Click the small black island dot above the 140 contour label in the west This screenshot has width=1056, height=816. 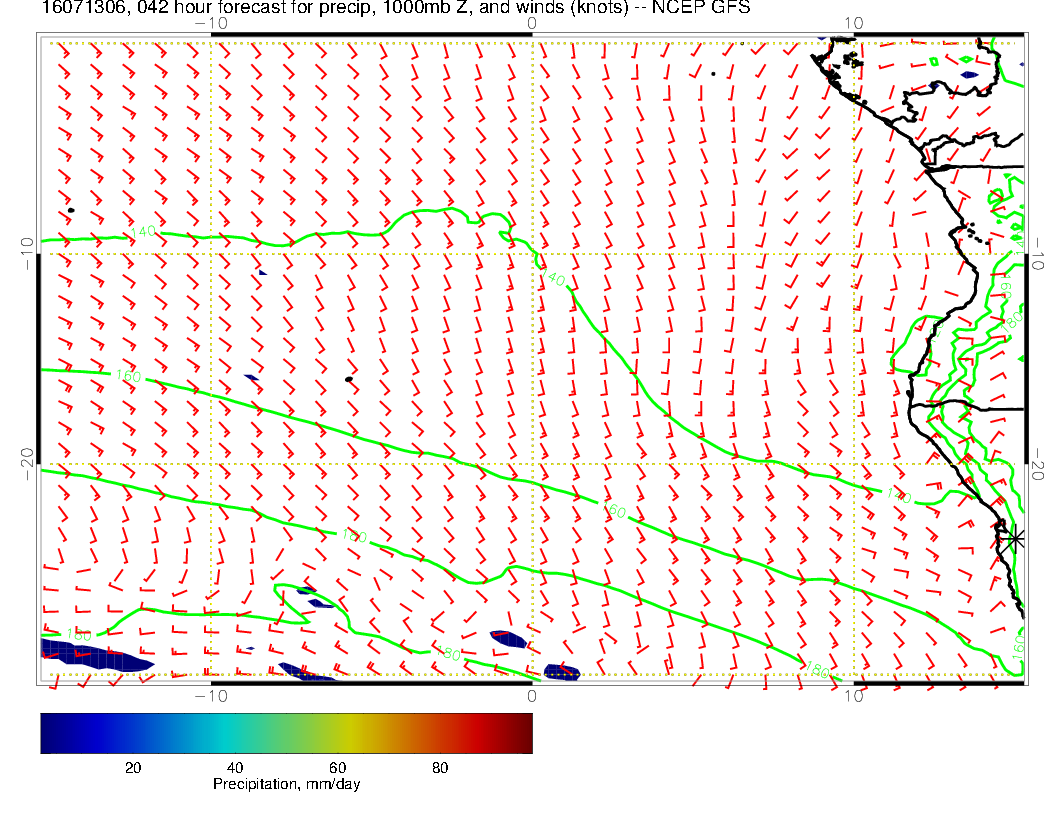71,210
